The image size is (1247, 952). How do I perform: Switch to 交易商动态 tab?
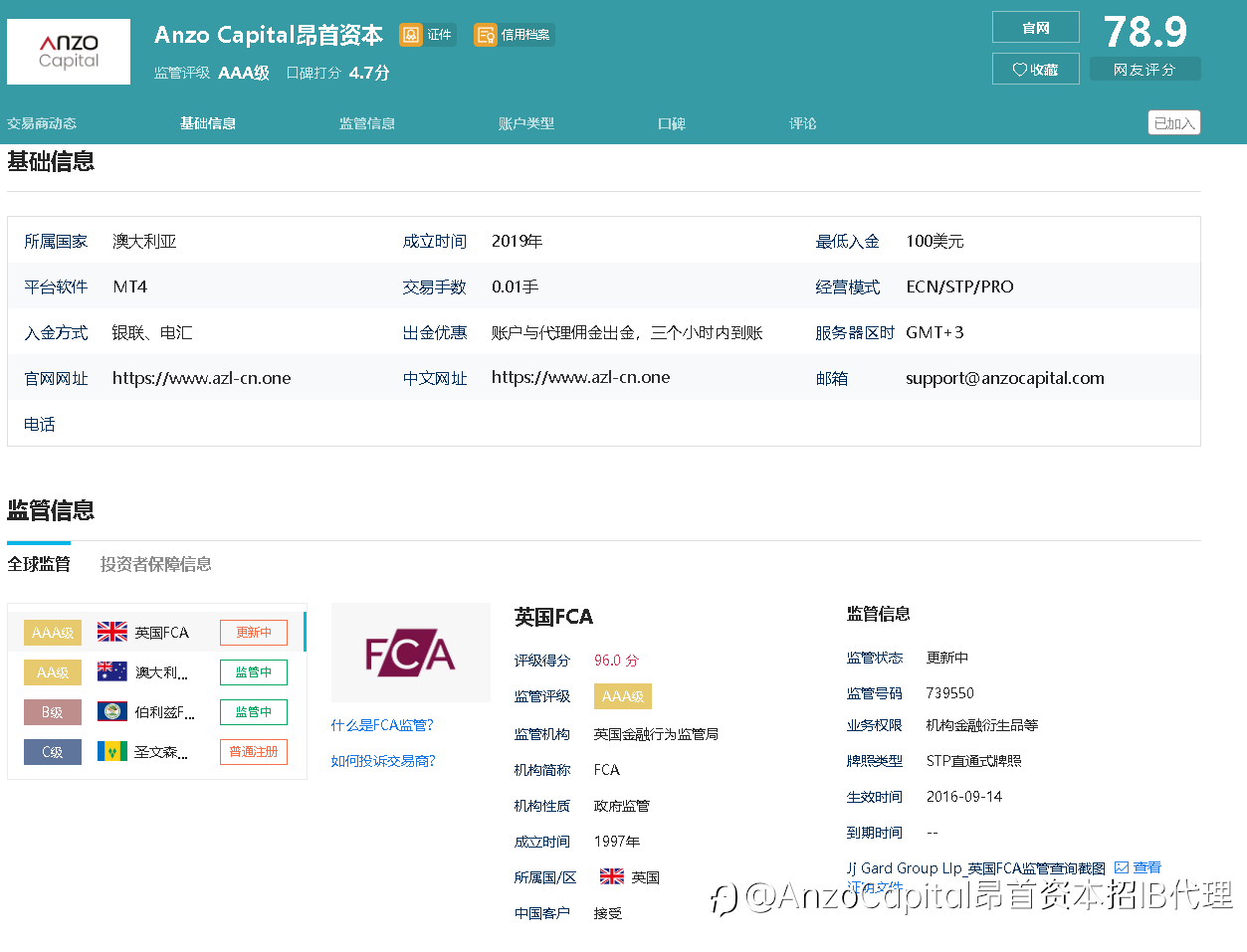click(x=42, y=123)
